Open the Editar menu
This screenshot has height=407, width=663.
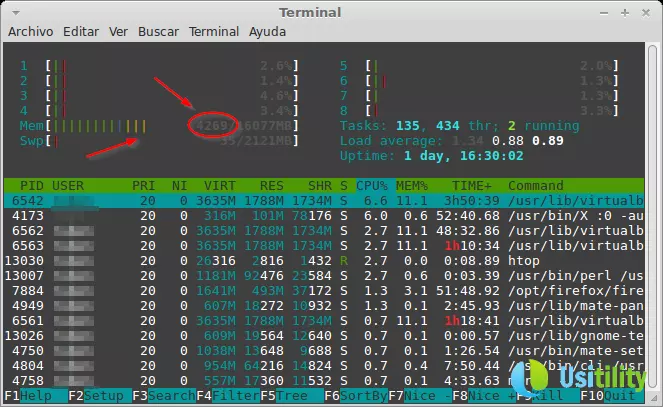click(x=81, y=32)
